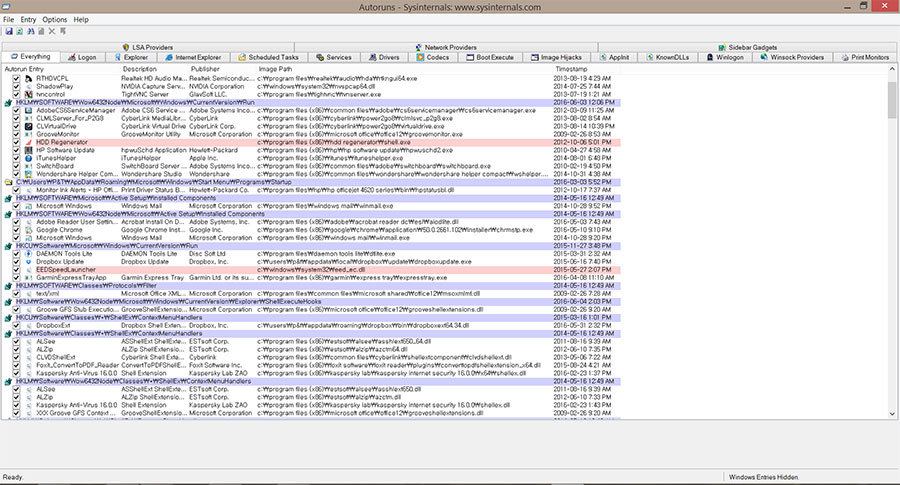Select the Winsock Providers tab
Viewport: 900px width, 485px height.
click(792, 57)
